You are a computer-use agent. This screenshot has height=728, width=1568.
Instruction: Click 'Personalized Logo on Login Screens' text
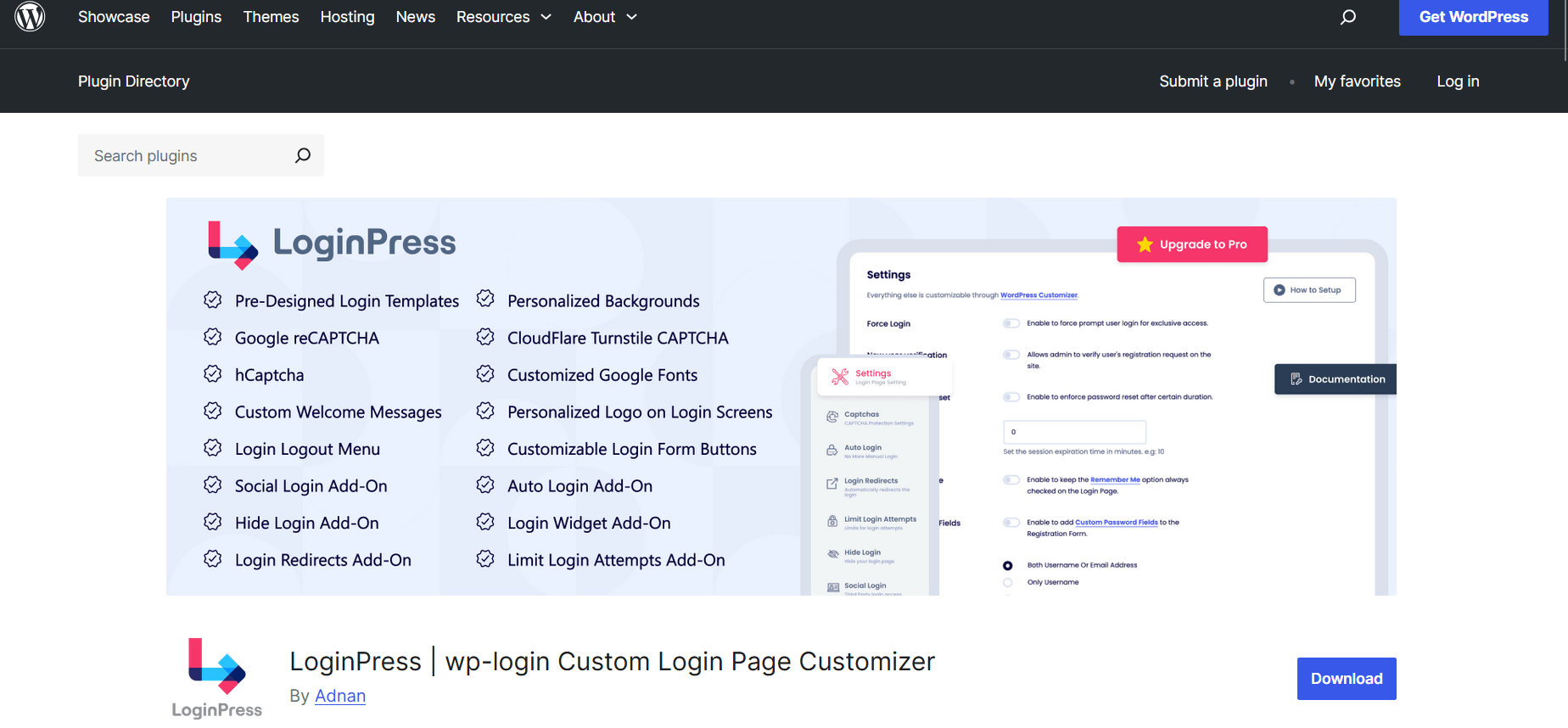640,412
